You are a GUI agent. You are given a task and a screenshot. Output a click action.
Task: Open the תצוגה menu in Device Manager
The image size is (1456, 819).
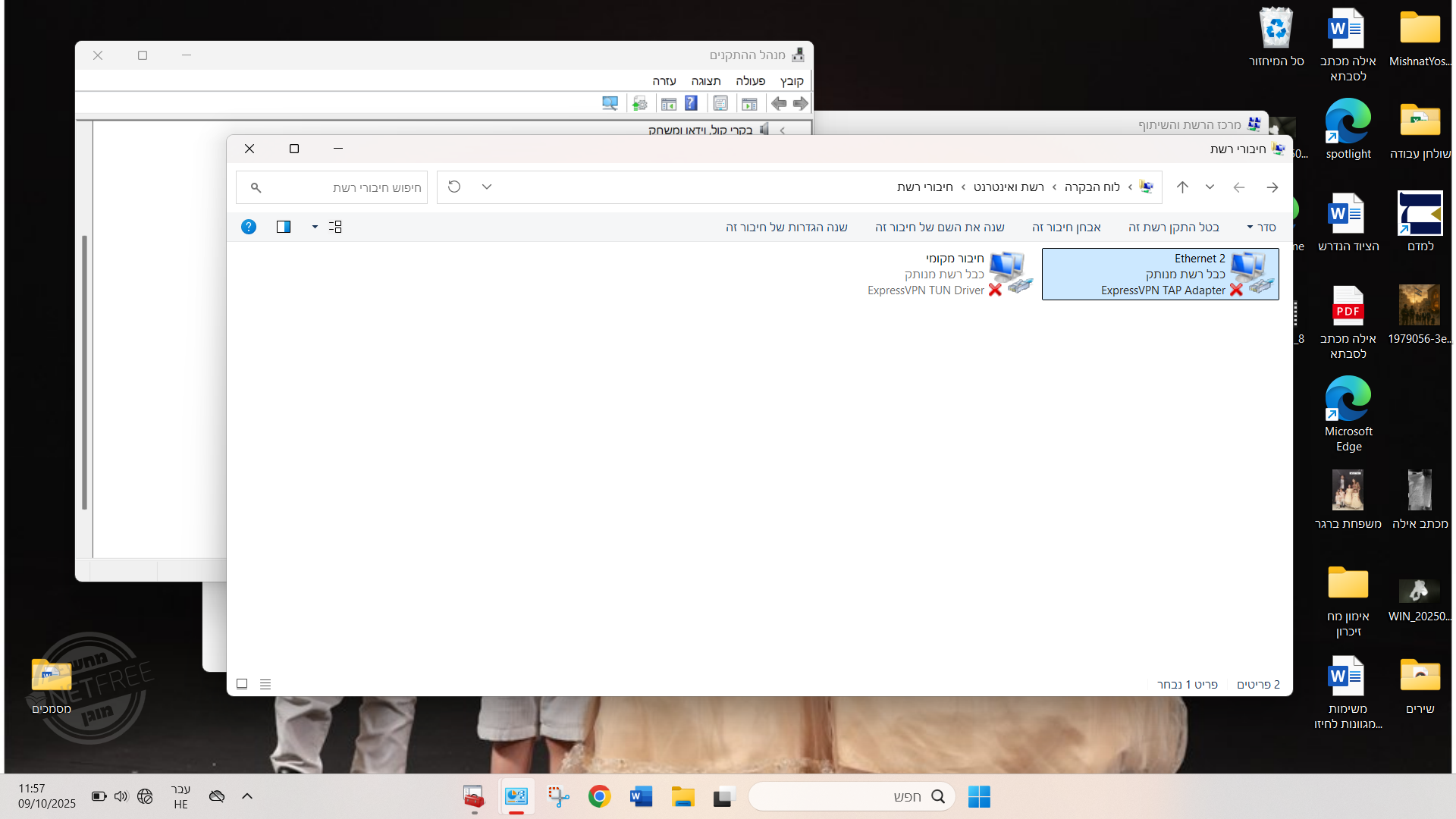tap(705, 81)
